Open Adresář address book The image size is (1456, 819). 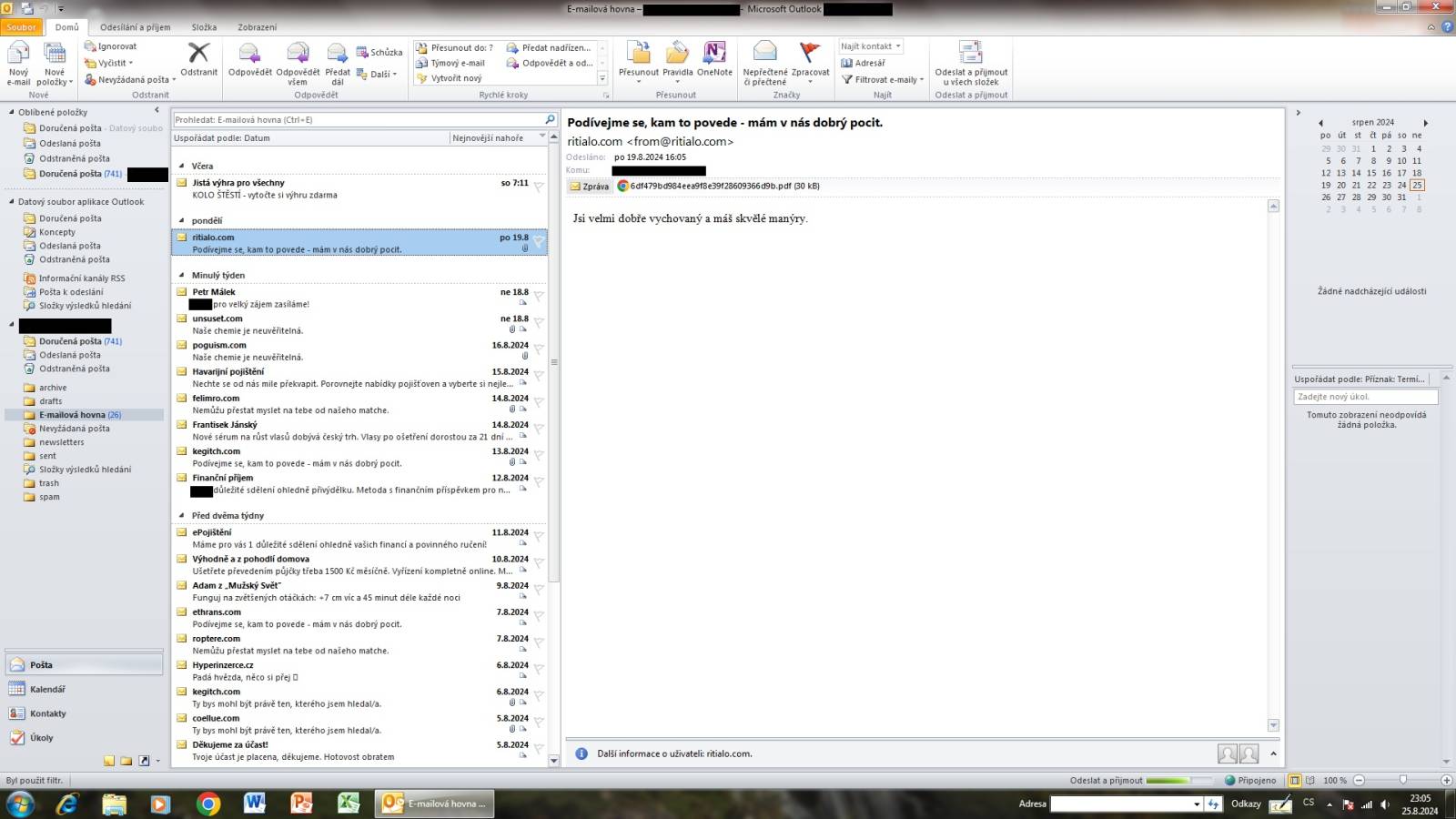[x=863, y=63]
